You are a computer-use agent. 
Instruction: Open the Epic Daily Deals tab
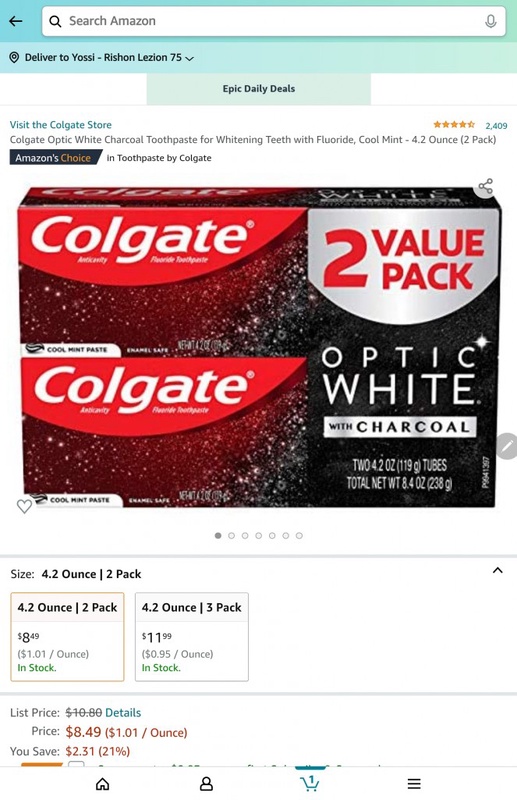259,89
